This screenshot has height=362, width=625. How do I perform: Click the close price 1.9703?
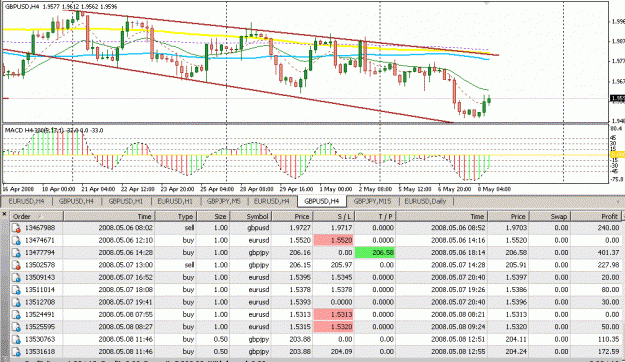tap(517, 228)
